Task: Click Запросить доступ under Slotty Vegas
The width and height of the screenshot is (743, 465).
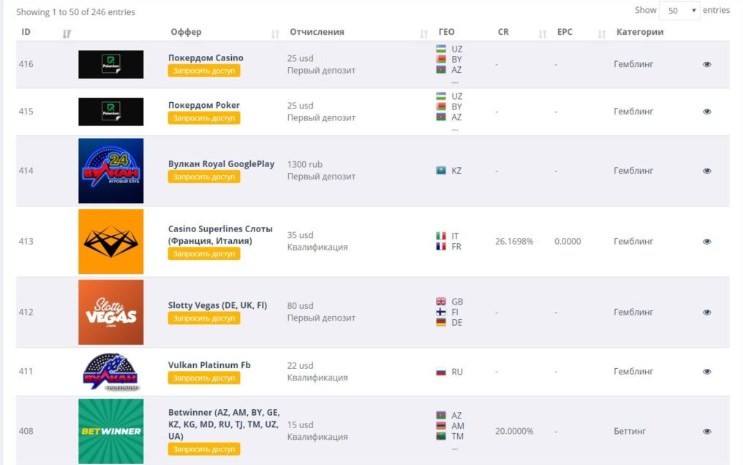Action: click(x=204, y=318)
